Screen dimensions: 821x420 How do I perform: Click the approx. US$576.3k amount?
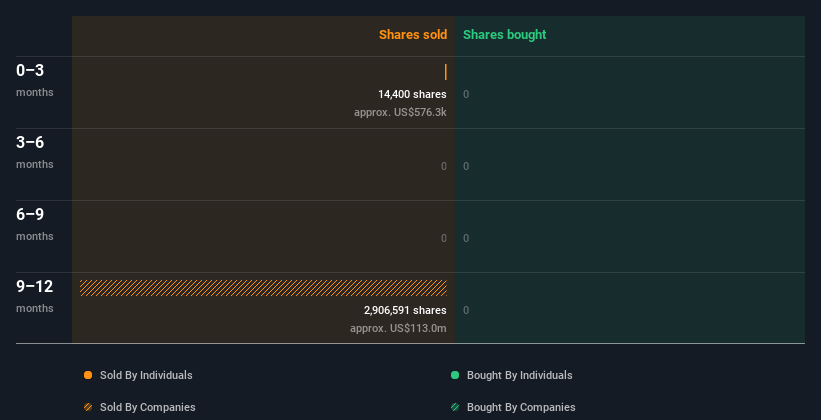click(x=400, y=112)
